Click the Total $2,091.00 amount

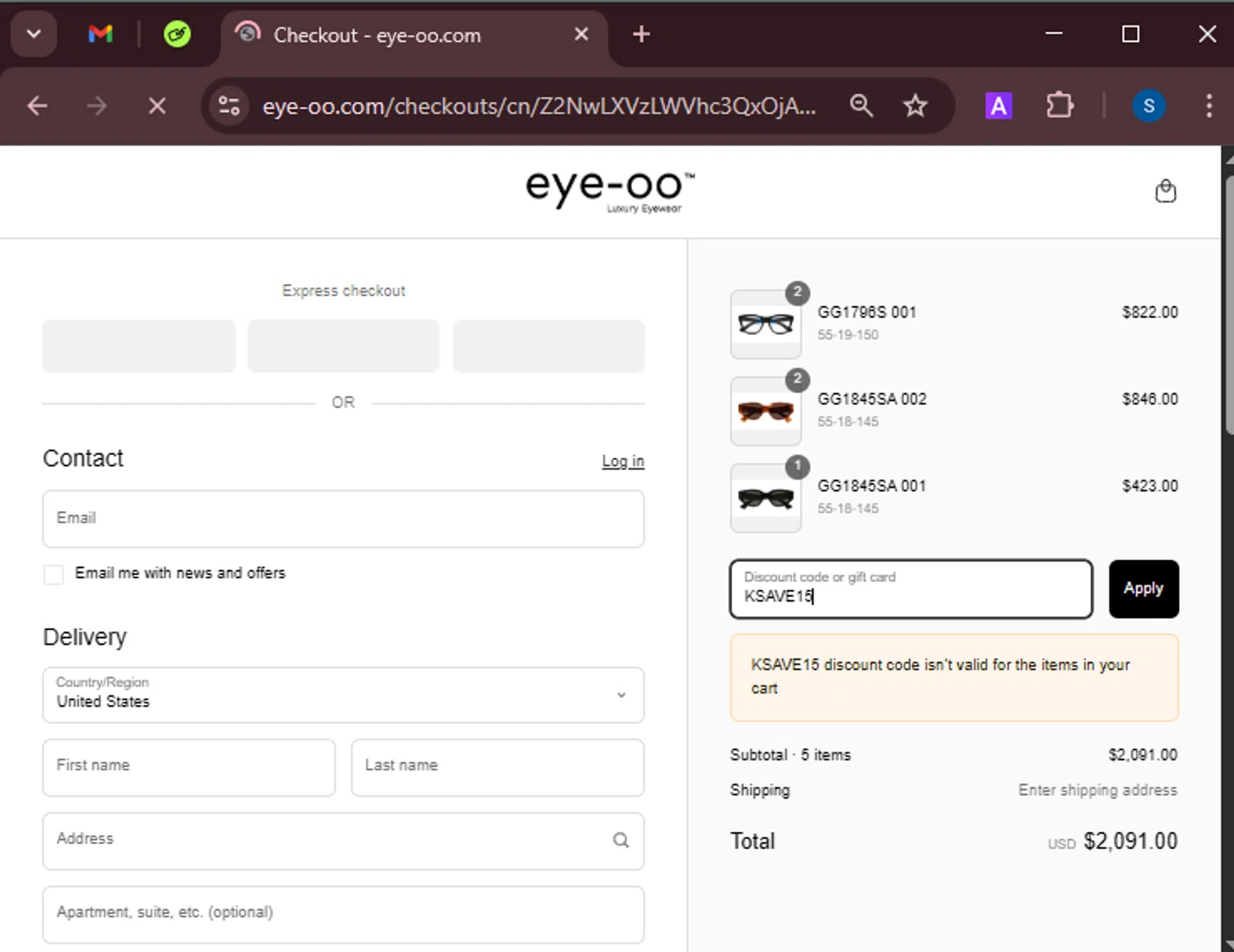coord(1130,842)
